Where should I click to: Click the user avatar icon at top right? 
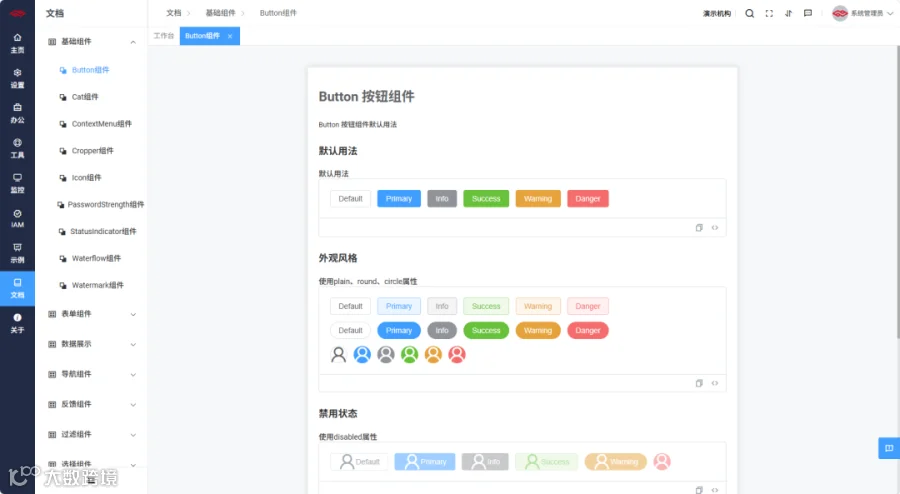[840, 13]
